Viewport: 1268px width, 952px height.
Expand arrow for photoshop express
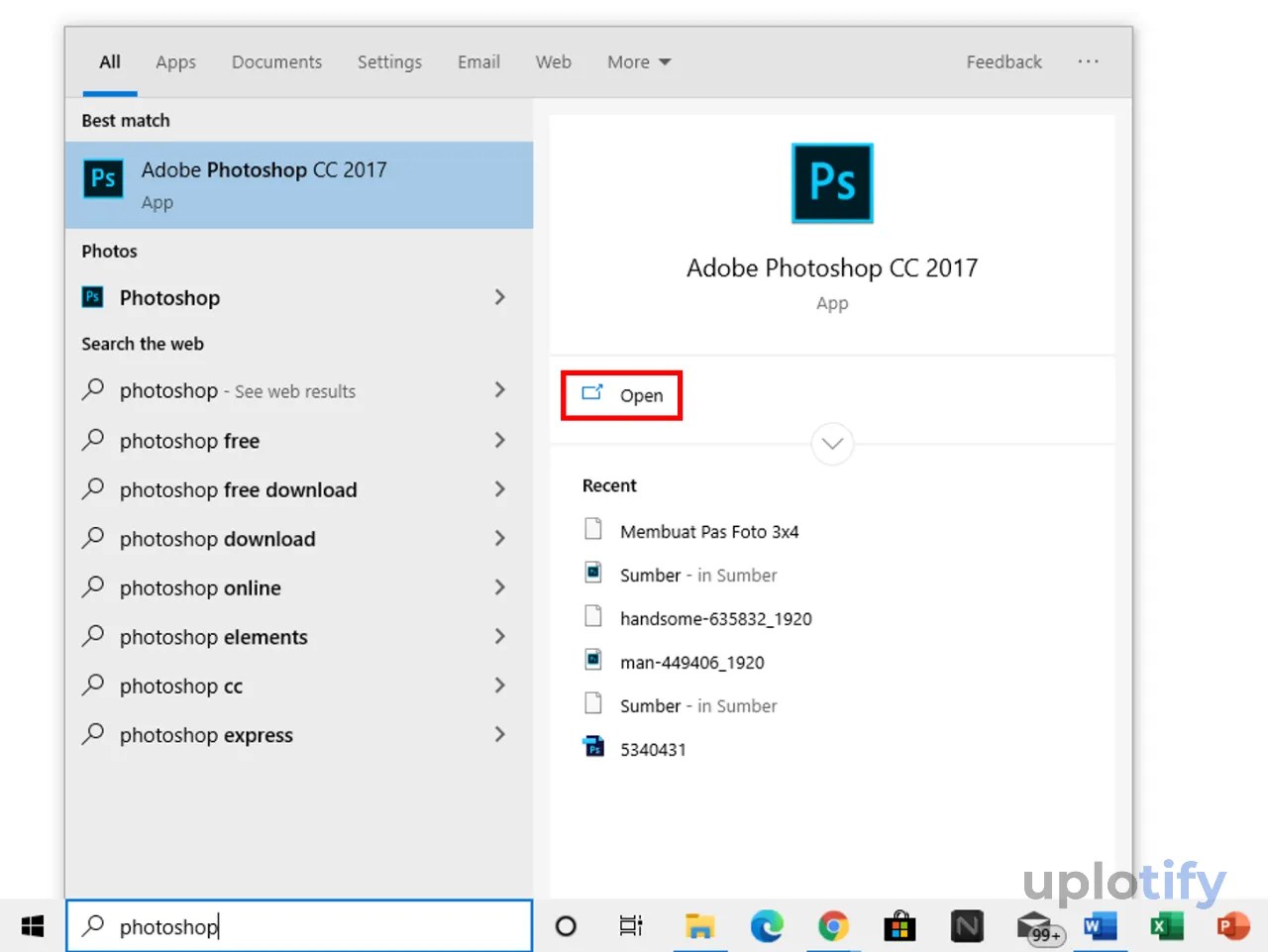(x=499, y=734)
